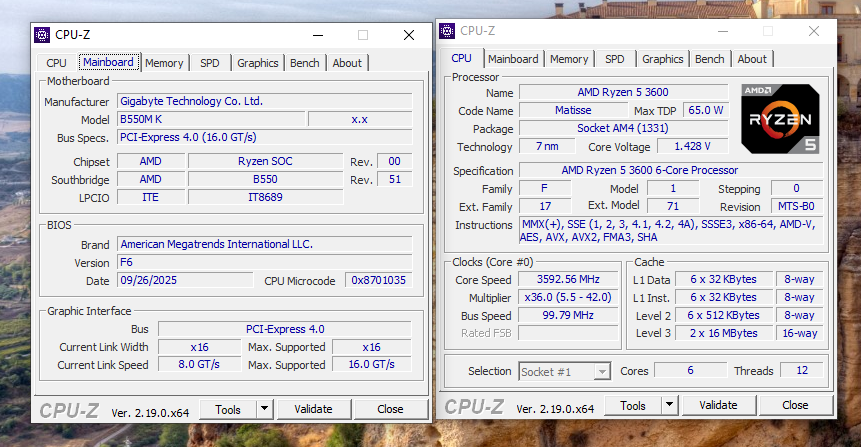The width and height of the screenshot is (861, 447).
Task: Click package value Socket AM4 (1331)
Action: point(623,128)
